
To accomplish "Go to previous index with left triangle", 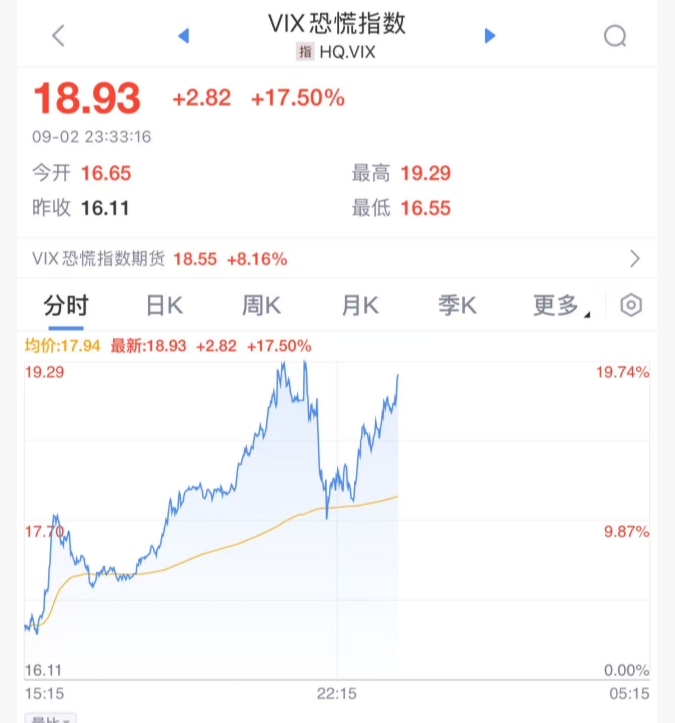I will pyautogui.click(x=184, y=36).
